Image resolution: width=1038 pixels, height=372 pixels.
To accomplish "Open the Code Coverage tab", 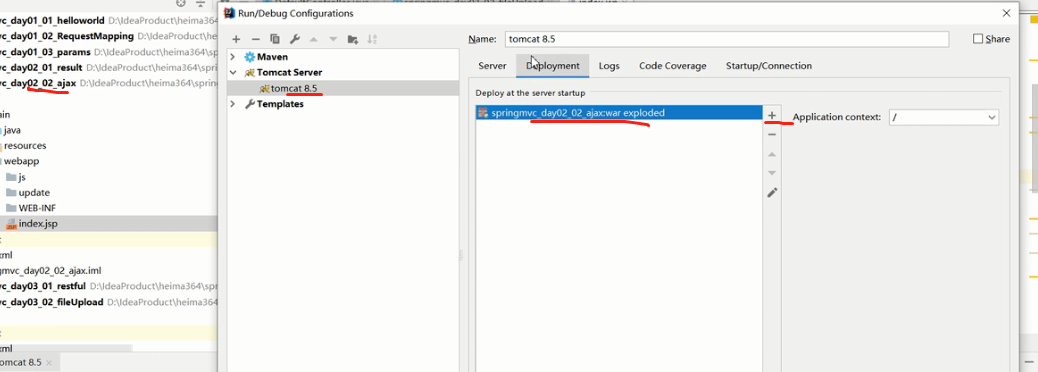I will [673, 66].
